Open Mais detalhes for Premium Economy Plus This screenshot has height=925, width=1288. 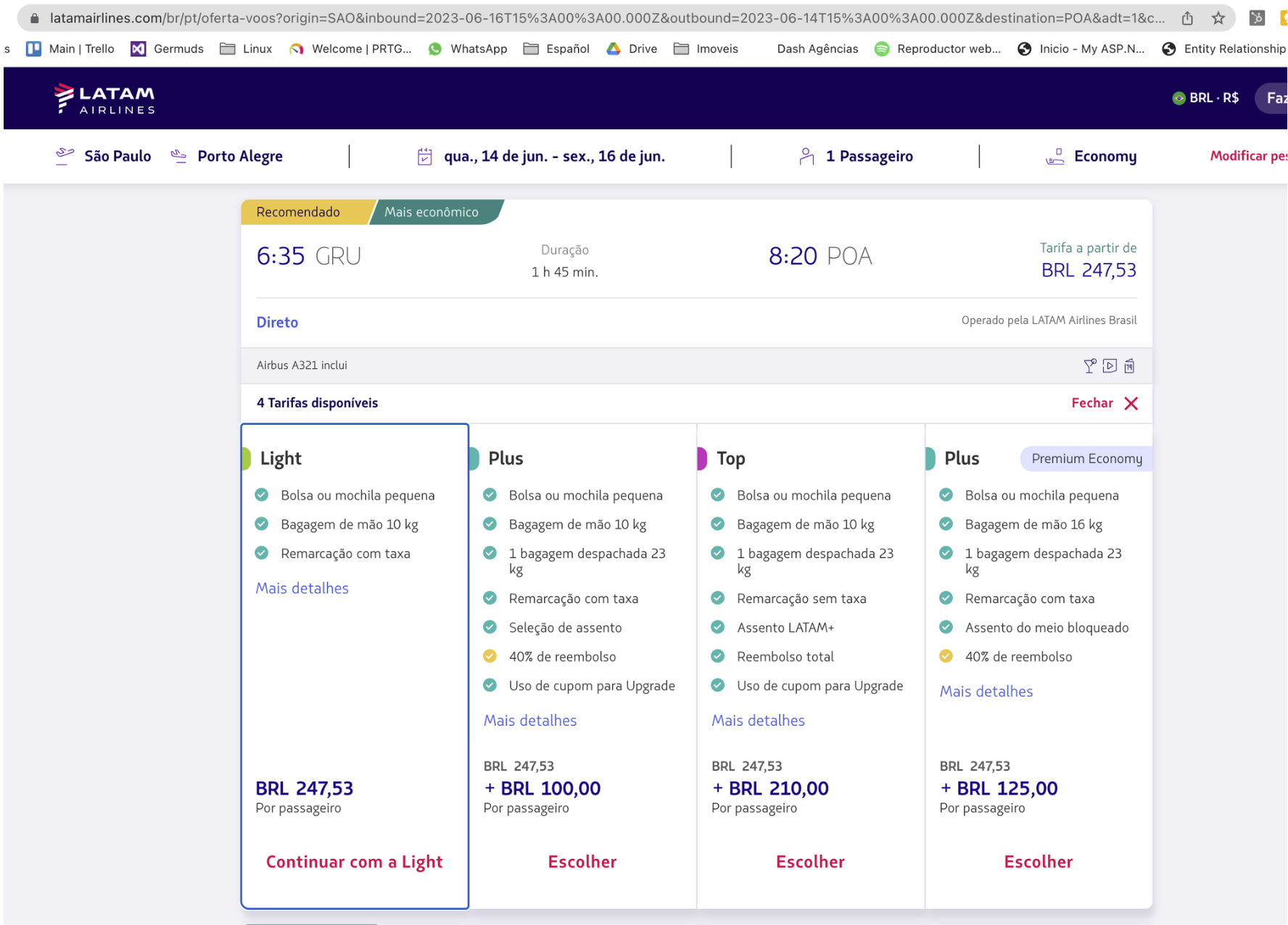(x=986, y=692)
